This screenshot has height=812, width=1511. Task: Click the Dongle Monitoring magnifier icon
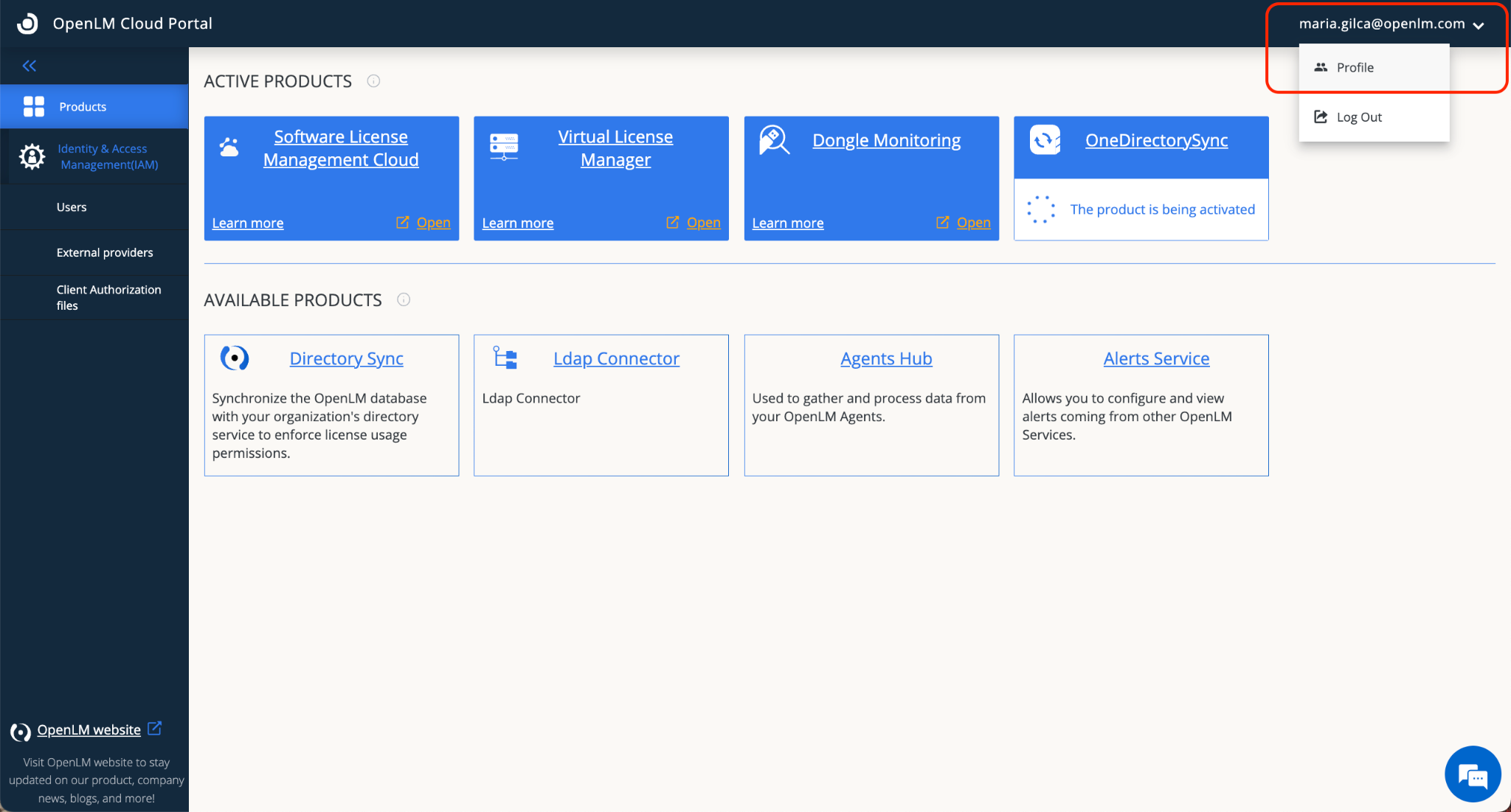[x=774, y=139]
